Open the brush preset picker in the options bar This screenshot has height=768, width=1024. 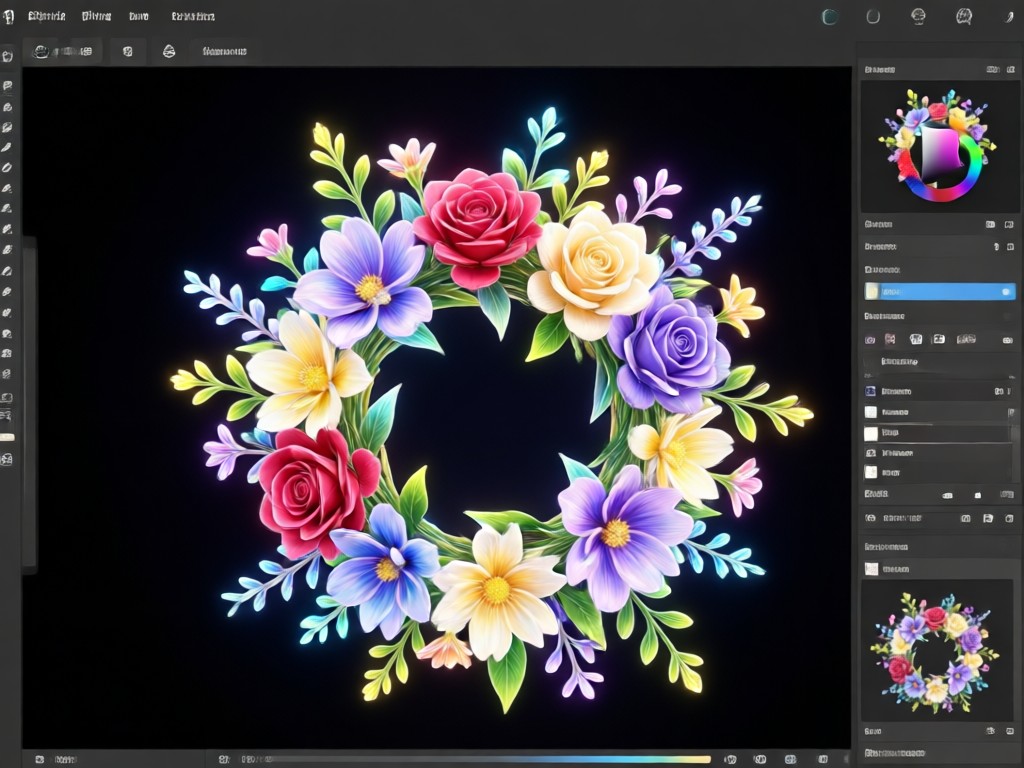click(x=63, y=51)
